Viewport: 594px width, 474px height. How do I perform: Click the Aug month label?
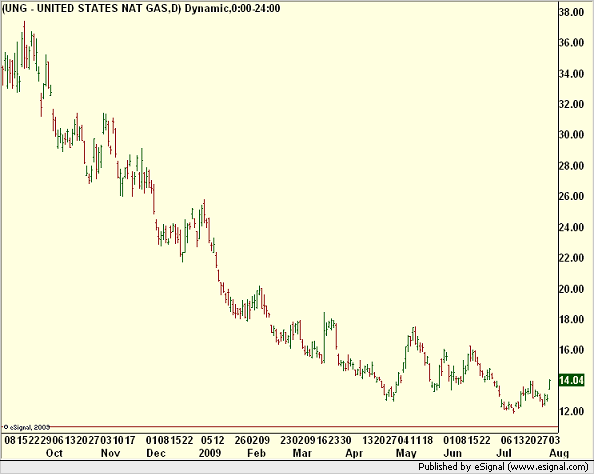pos(559,454)
